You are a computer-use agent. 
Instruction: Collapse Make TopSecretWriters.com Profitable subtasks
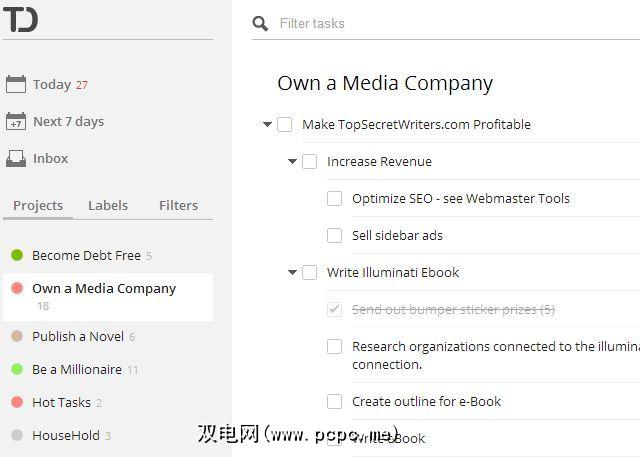click(268, 125)
